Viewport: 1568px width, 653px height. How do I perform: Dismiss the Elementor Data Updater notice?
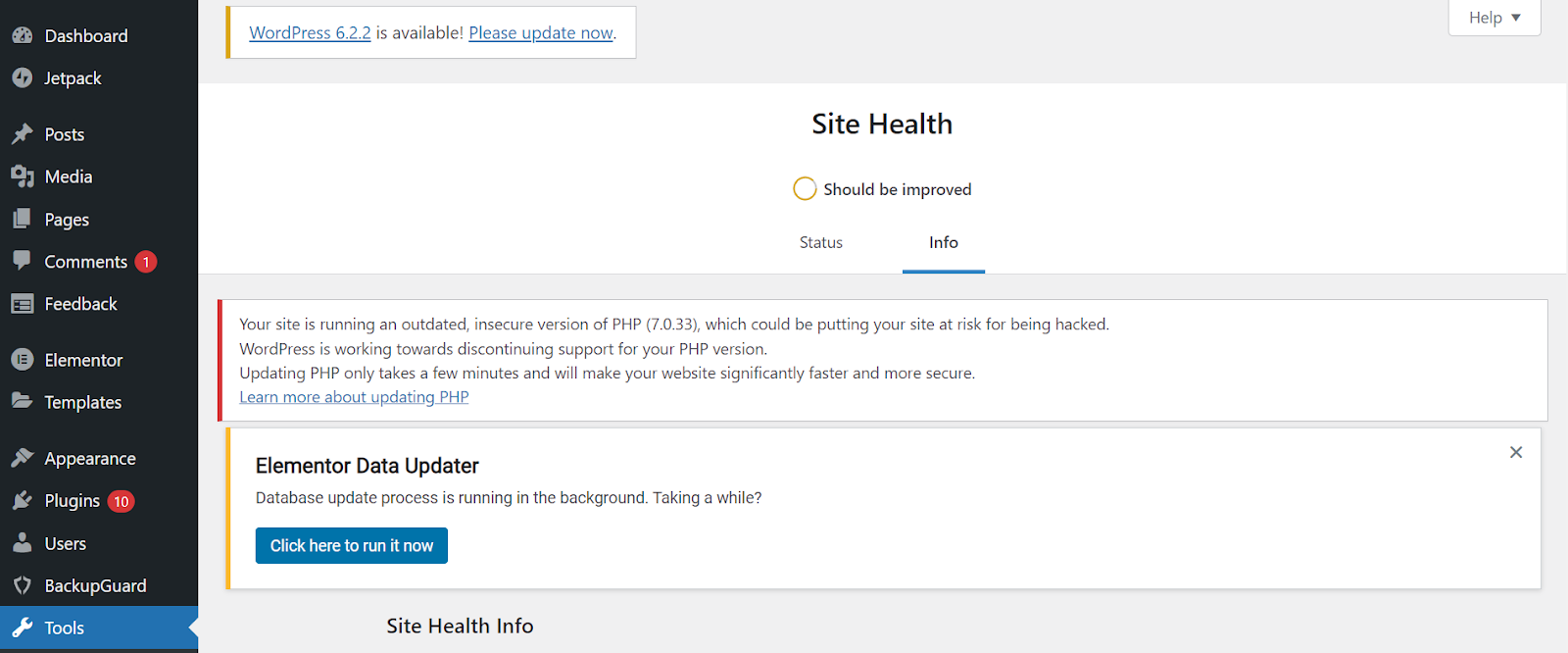(x=1515, y=452)
